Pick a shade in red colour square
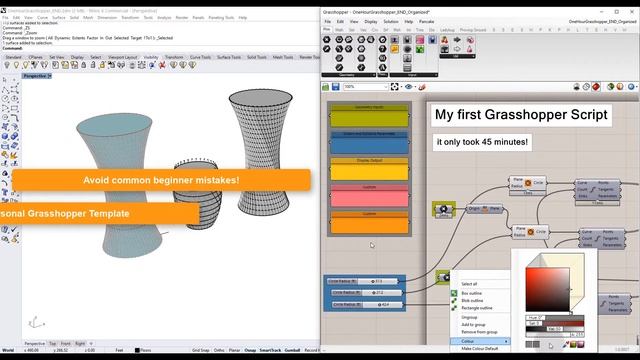Image resolution: width=640 pixels, height=360 pixels. point(547,290)
